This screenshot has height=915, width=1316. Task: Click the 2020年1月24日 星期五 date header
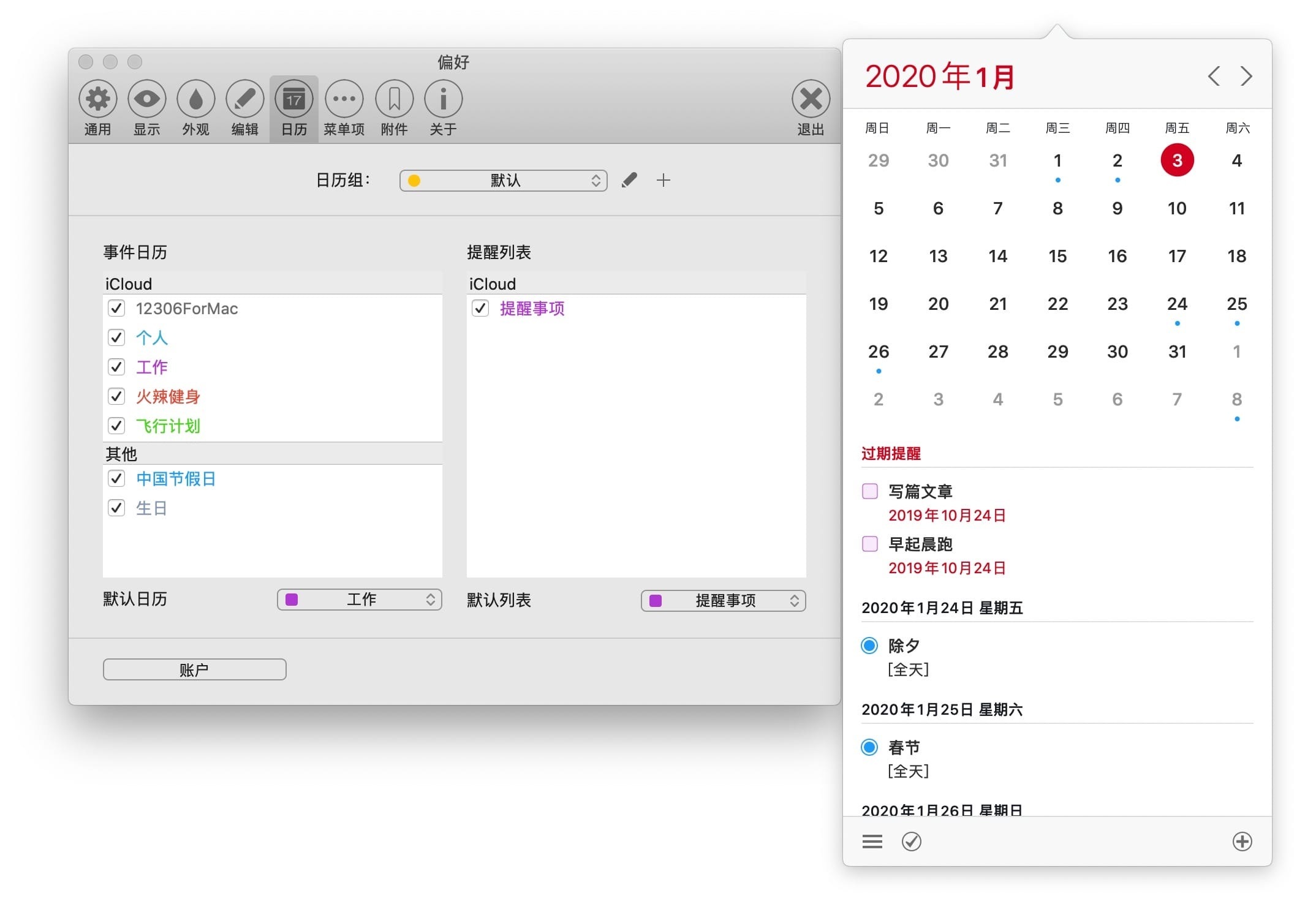point(942,608)
